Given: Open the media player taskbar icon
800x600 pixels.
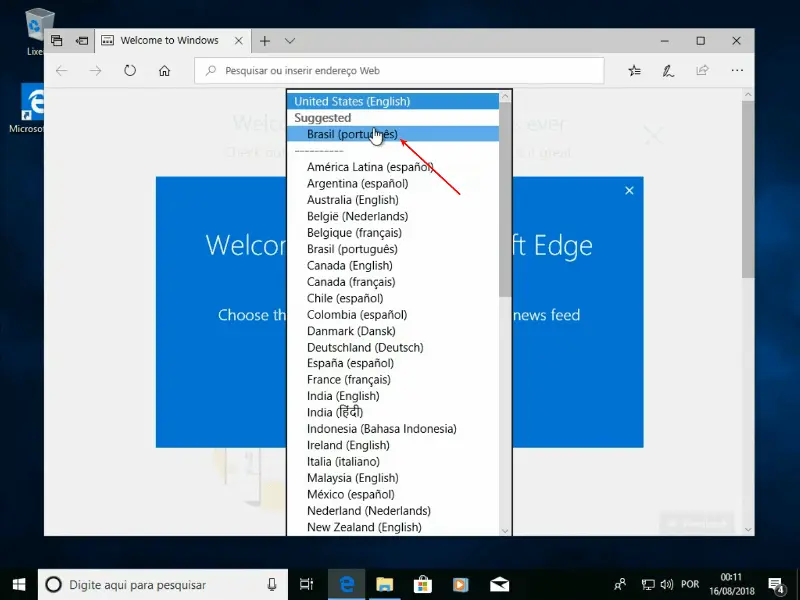Looking at the screenshot, I should 461,585.
